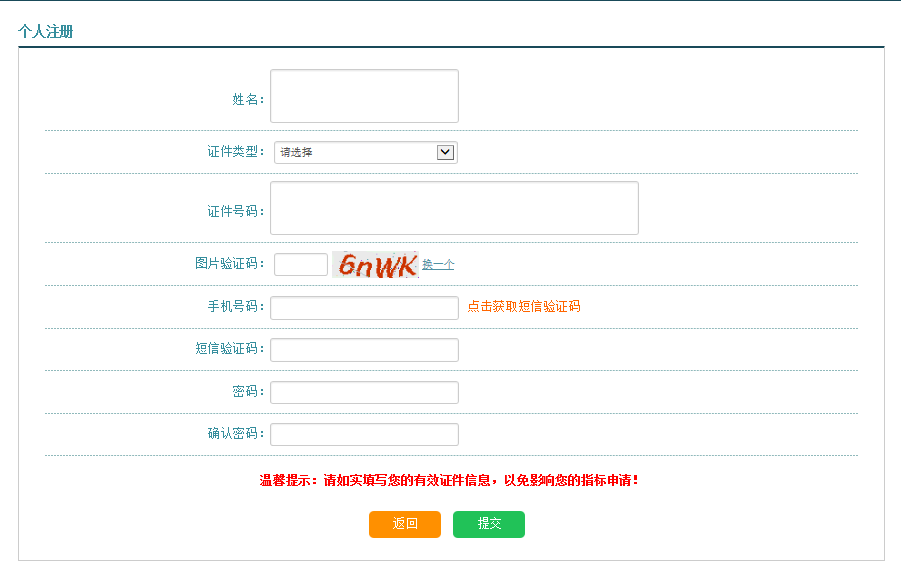The image size is (901, 562).
Task: Focus the 证件号码 ID number text box
Action: coord(454,208)
